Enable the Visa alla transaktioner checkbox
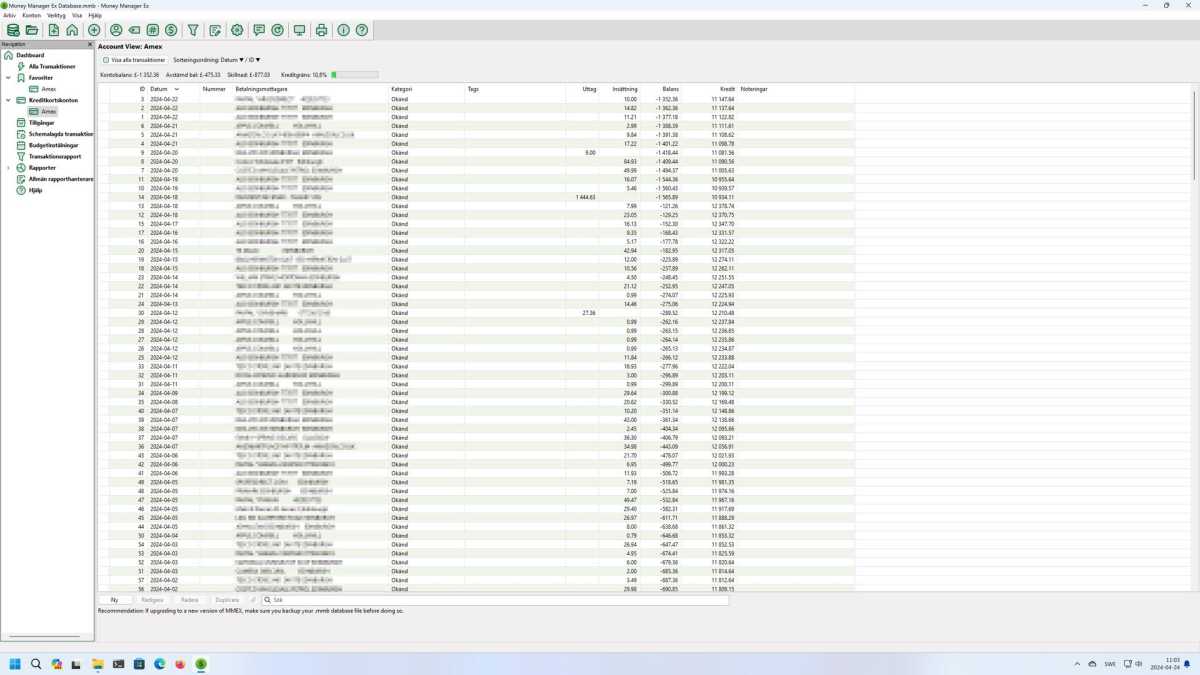This screenshot has height=675, width=1200. tap(106, 59)
